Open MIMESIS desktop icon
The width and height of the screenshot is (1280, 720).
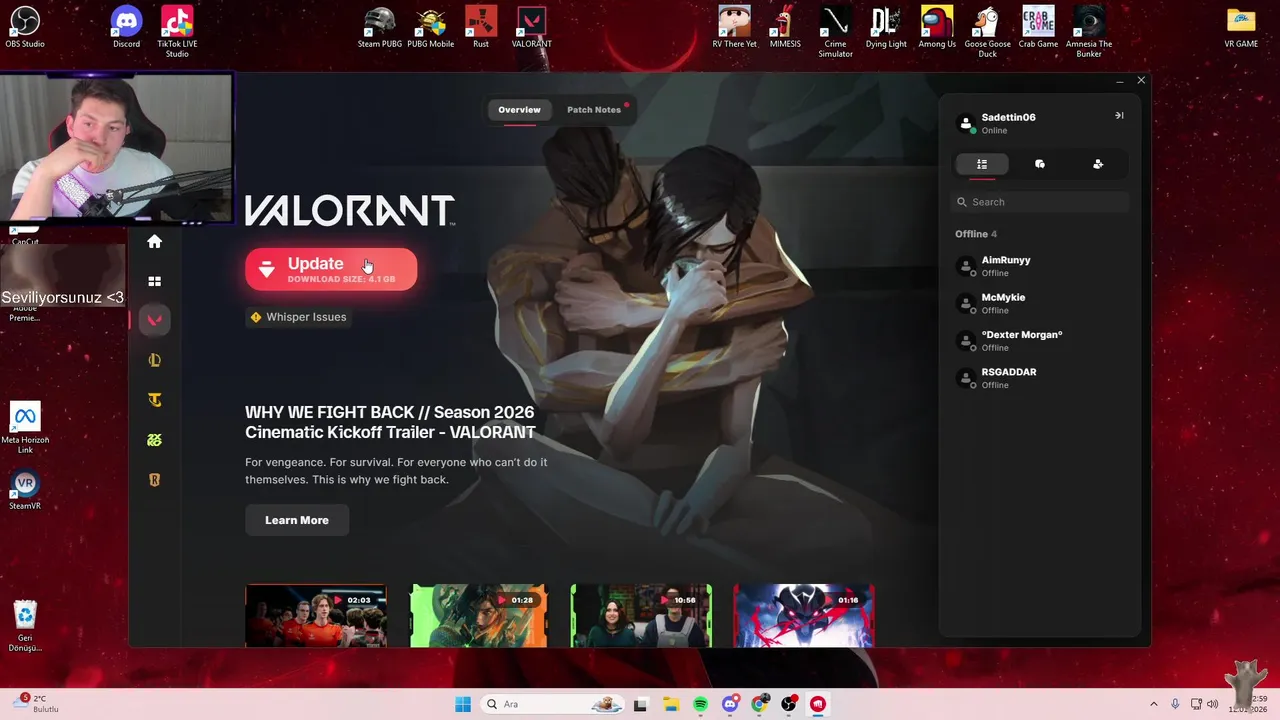click(785, 27)
